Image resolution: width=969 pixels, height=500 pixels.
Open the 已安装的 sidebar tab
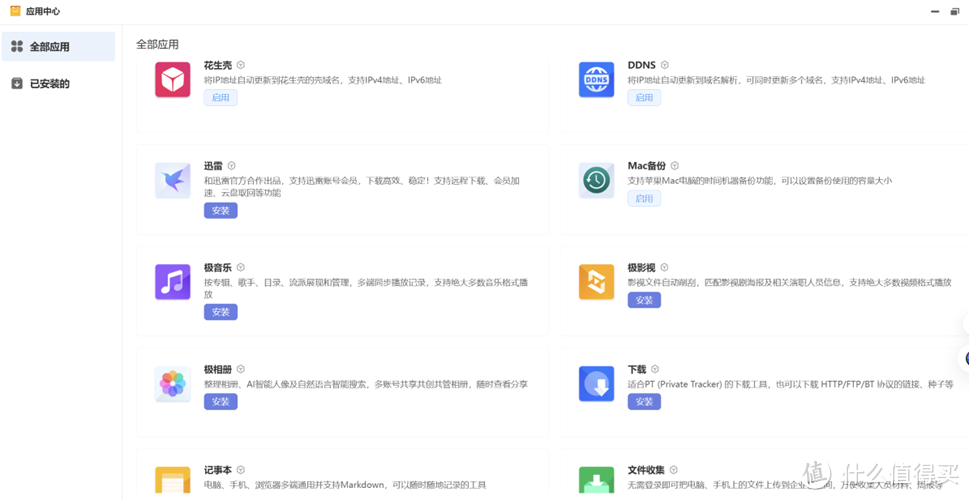(58, 83)
